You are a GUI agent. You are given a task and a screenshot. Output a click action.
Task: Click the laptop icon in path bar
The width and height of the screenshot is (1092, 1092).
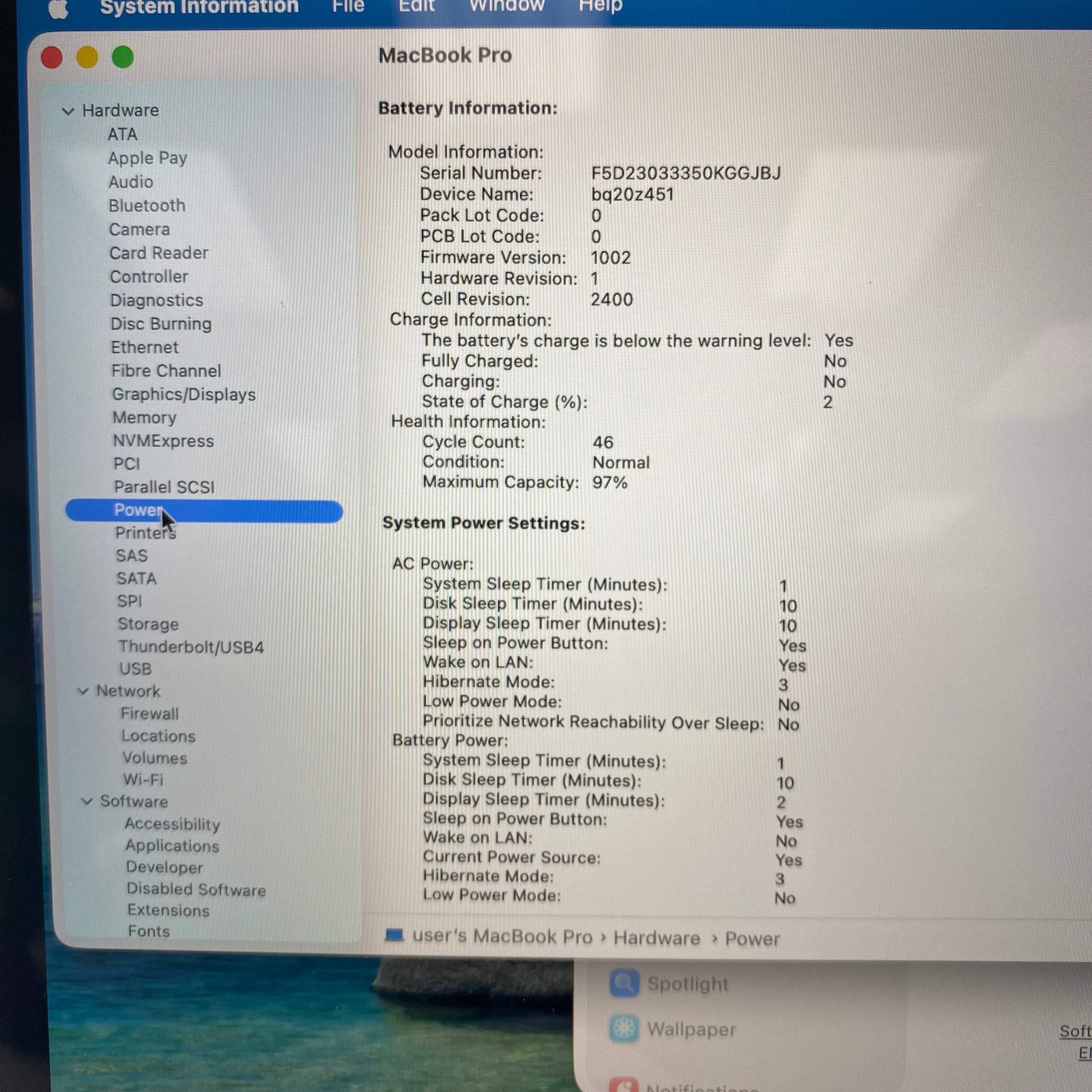pyautogui.click(x=394, y=935)
